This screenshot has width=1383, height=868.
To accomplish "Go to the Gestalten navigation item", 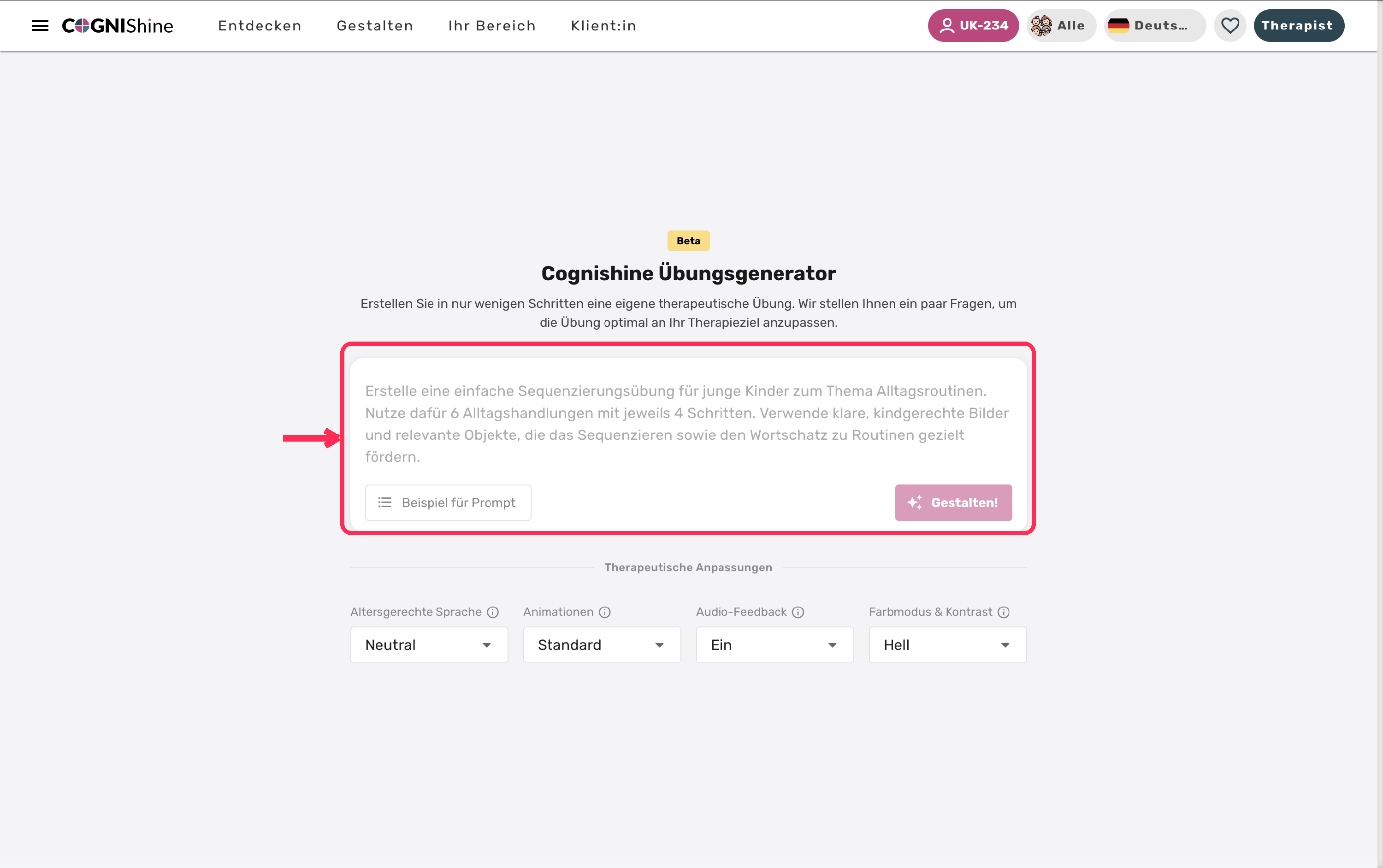I will (x=375, y=26).
